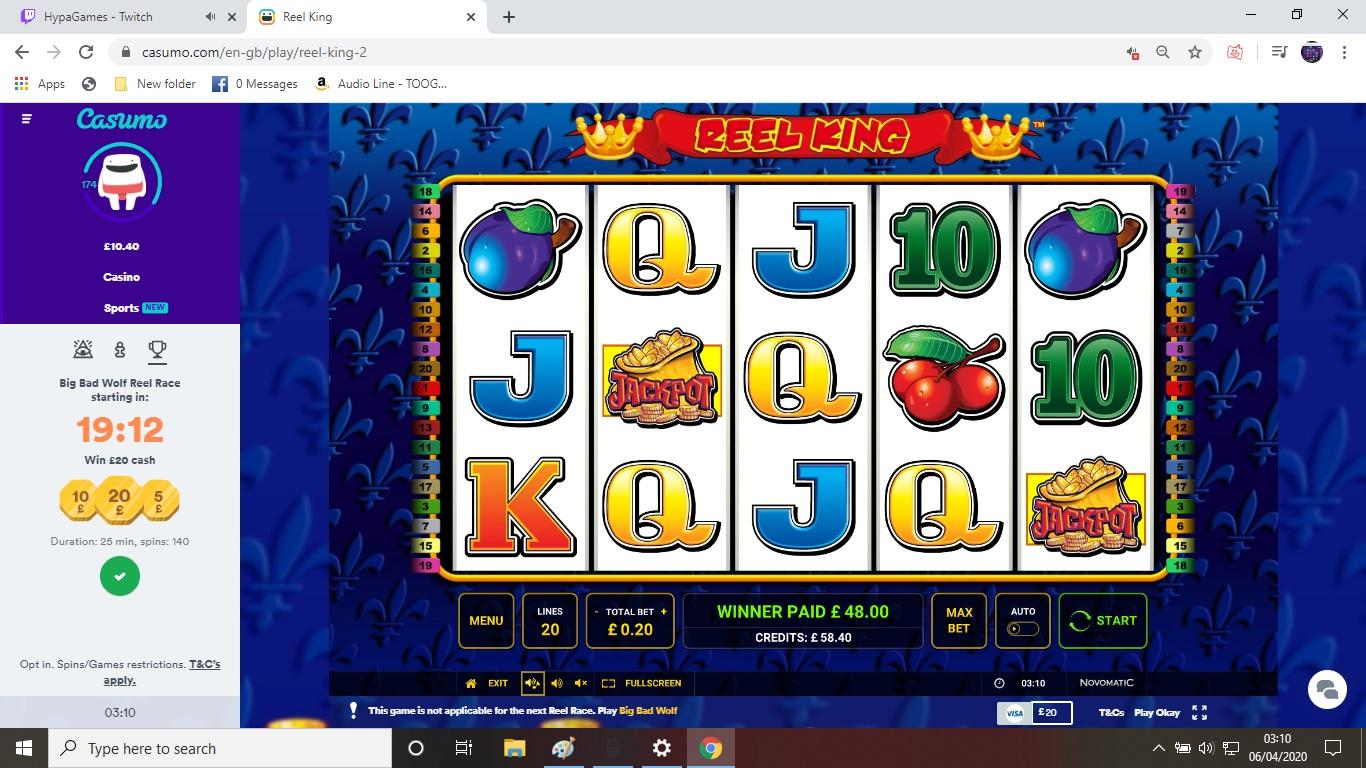Open the LINES 20 selector
Viewport: 1366px width, 768px height.
coord(550,621)
